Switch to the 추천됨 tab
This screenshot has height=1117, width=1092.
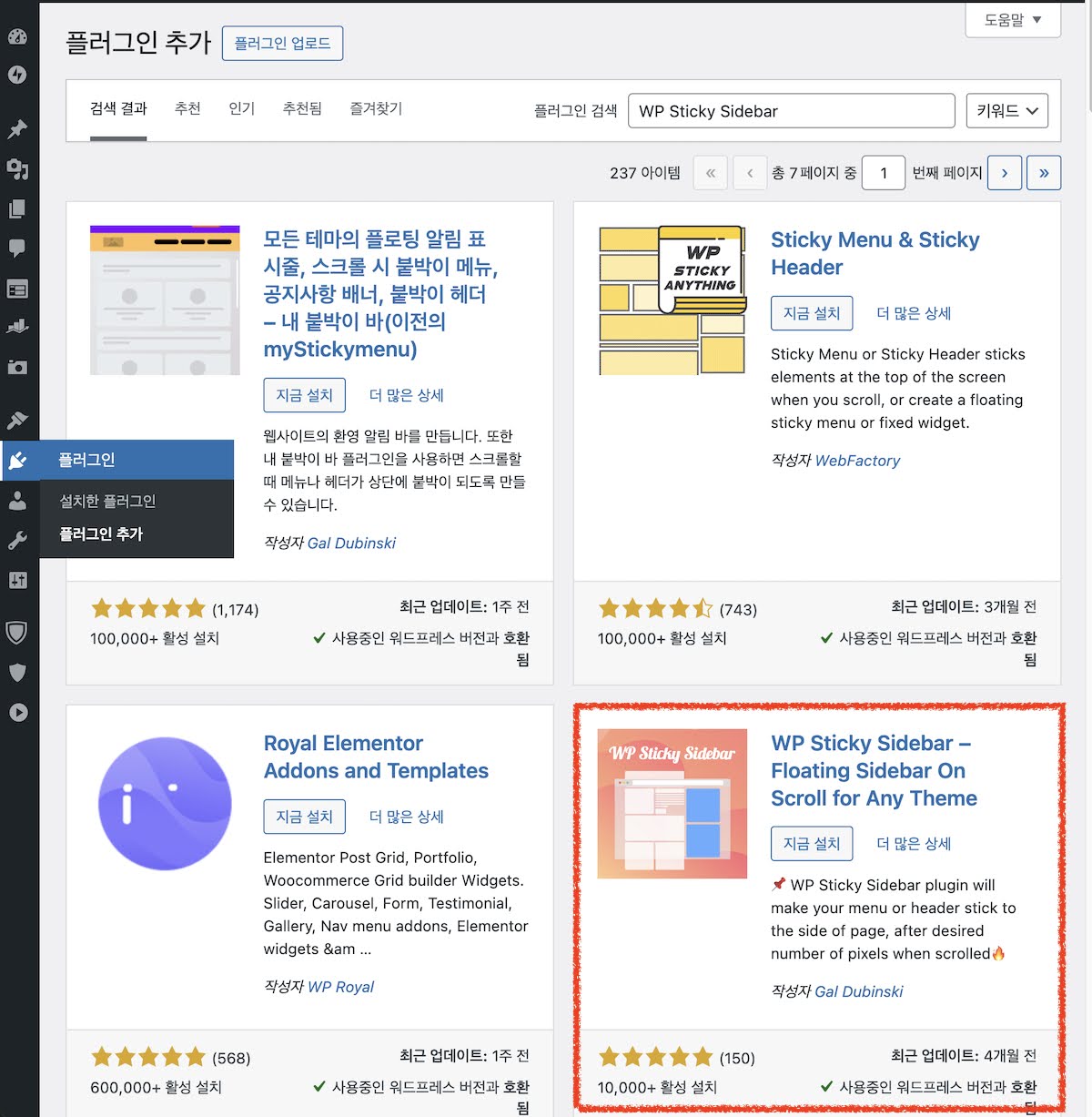pos(302,108)
